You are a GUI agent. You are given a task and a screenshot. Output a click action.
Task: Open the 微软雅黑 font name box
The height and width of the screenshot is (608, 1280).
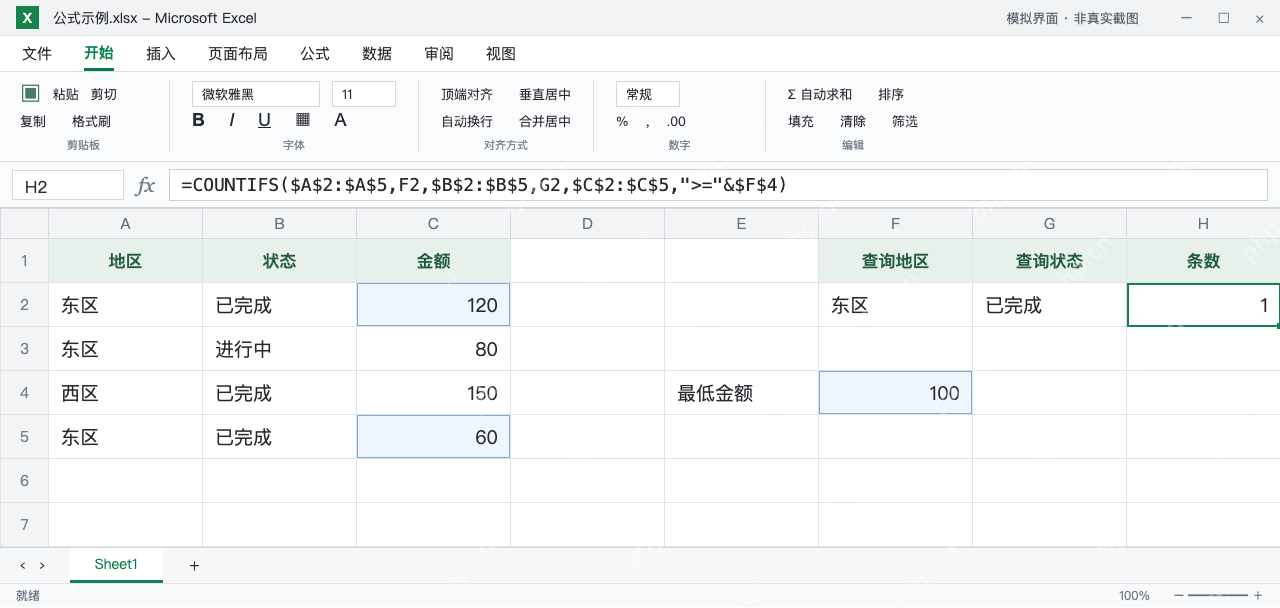(x=256, y=94)
